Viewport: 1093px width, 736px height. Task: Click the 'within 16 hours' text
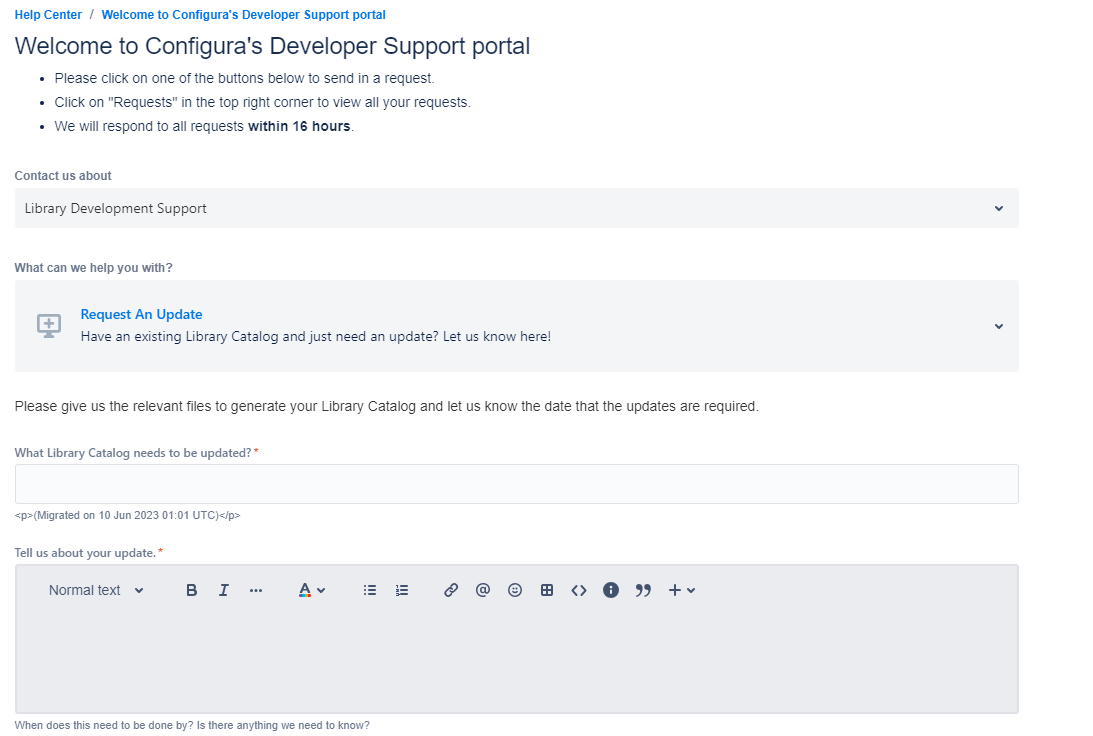tap(299, 126)
